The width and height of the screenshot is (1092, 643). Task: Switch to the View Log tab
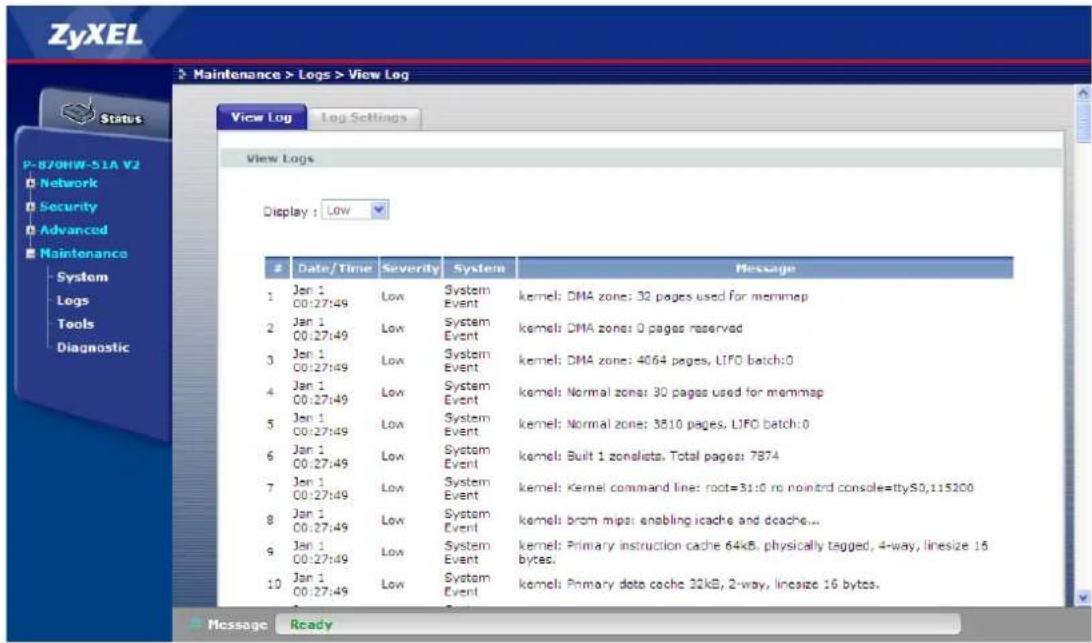[x=261, y=117]
